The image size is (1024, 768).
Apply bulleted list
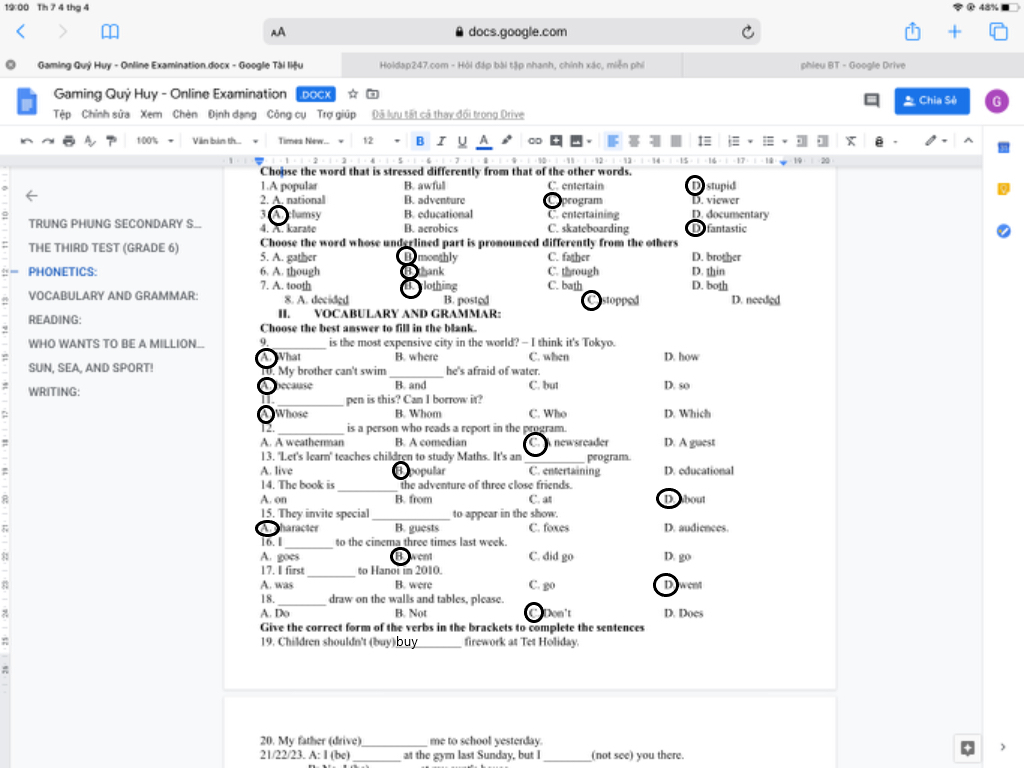(x=769, y=141)
